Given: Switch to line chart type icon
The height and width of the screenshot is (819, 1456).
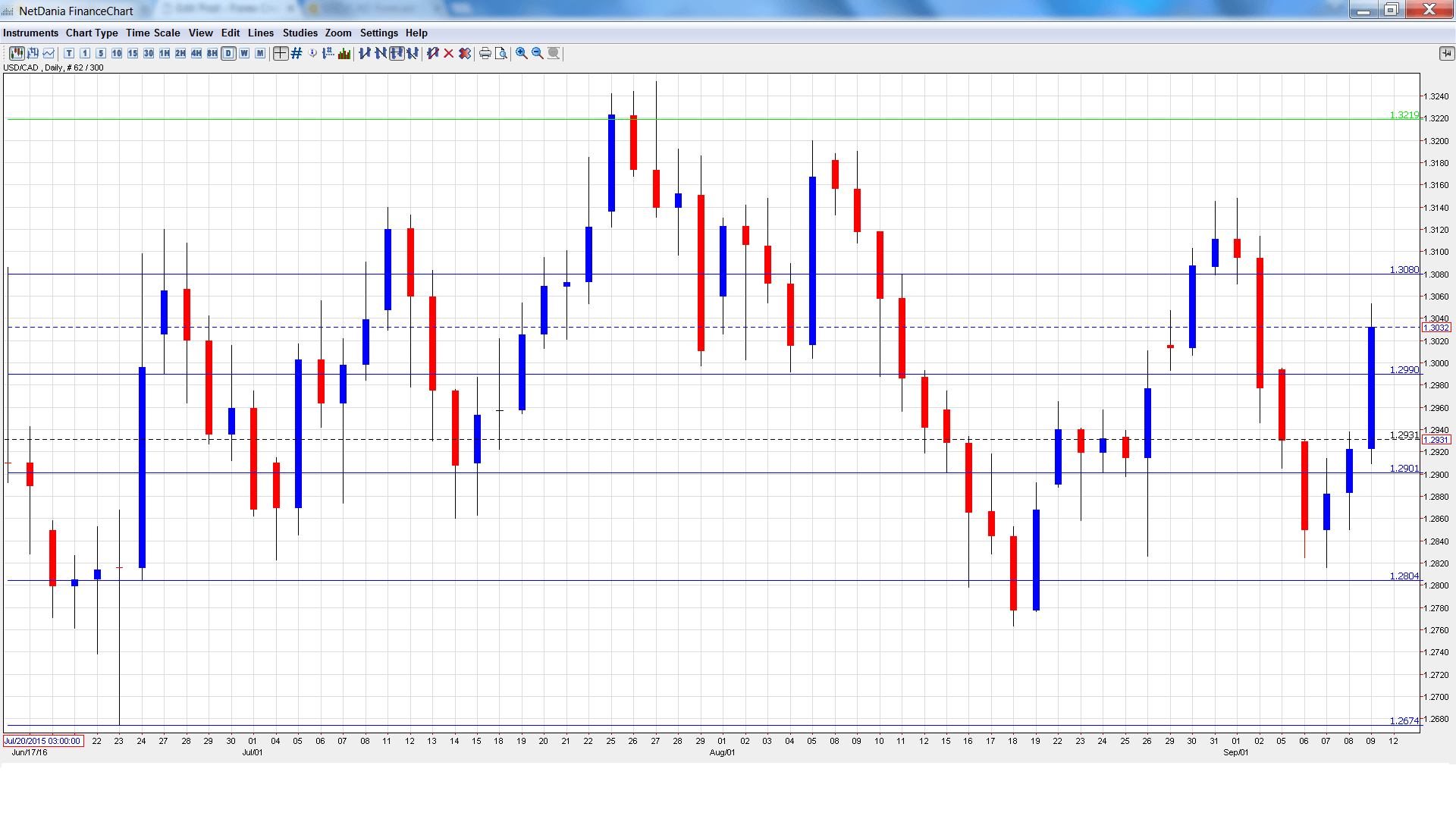Looking at the screenshot, I should coord(49,53).
